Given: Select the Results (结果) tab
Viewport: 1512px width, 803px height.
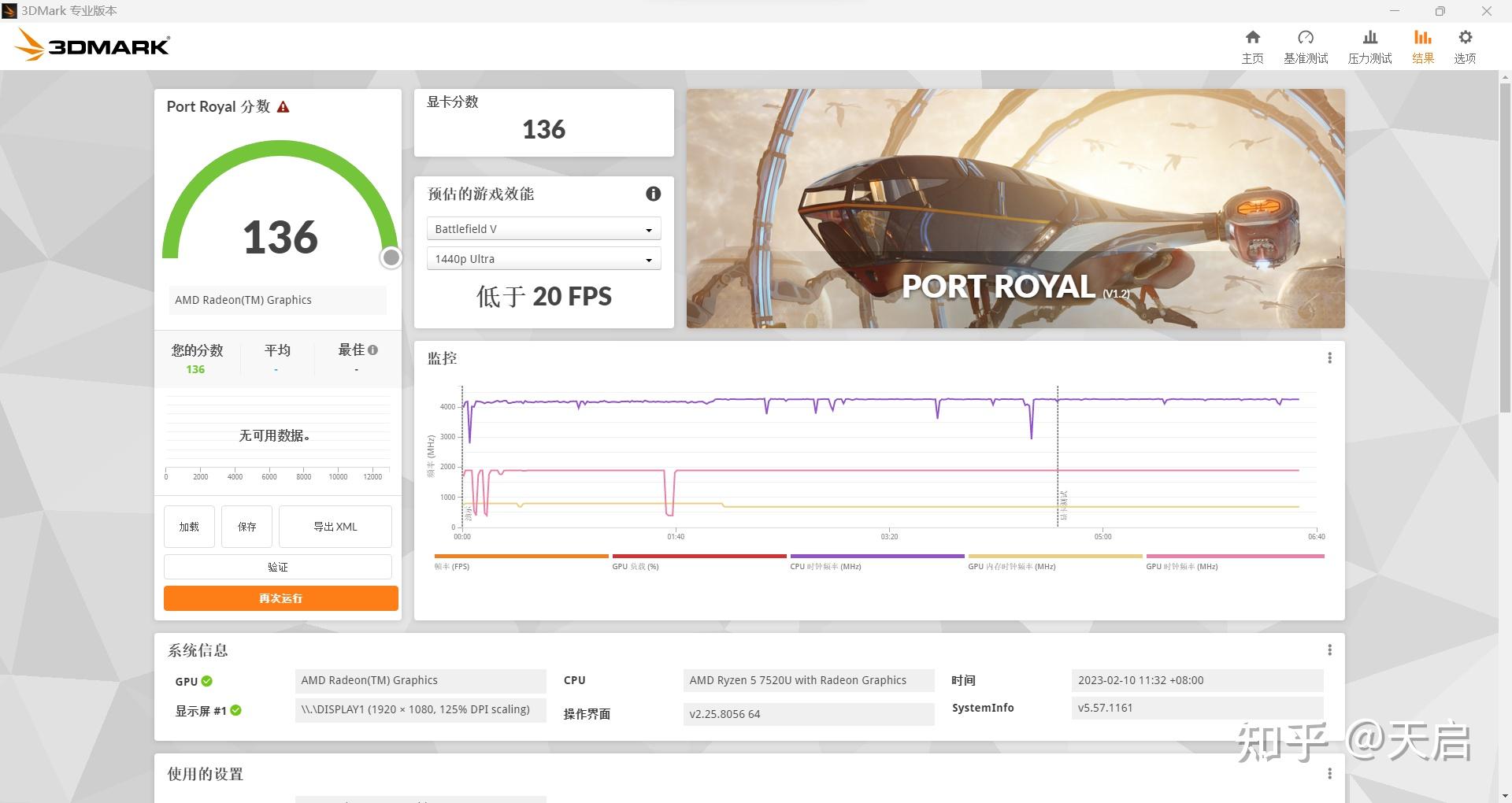Looking at the screenshot, I should [1422, 47].
